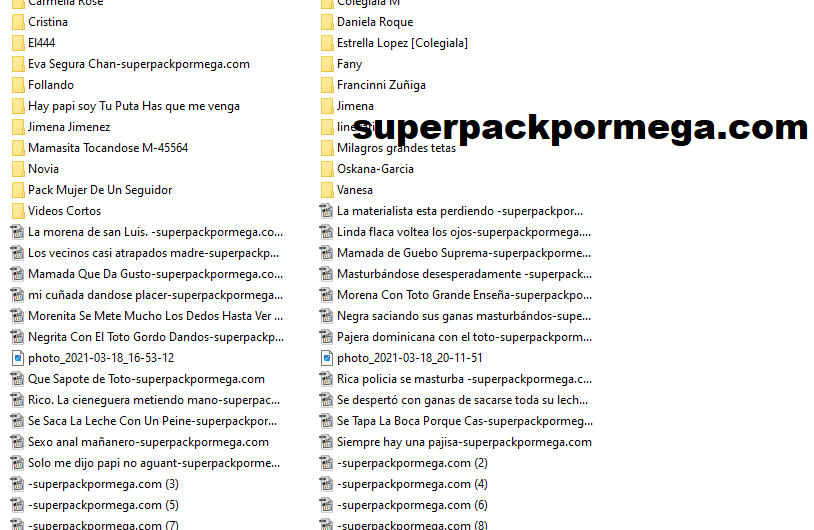This screenshot has height=530, width=814.
Task: Click the Oskana-Garcia folder icon
Action: [x=327, y=169]
